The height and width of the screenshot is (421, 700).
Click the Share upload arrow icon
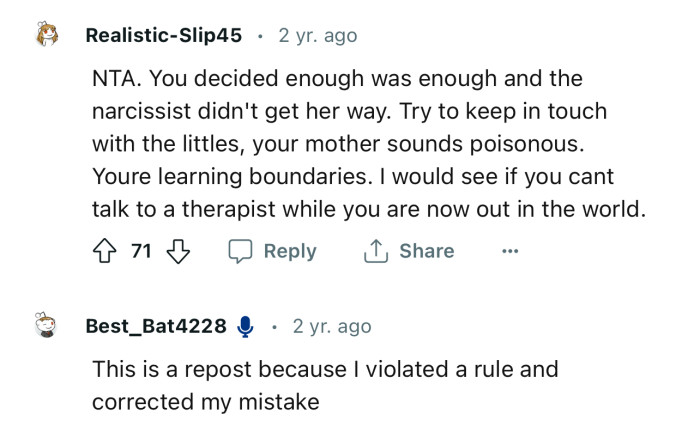[x=375, y=251]
